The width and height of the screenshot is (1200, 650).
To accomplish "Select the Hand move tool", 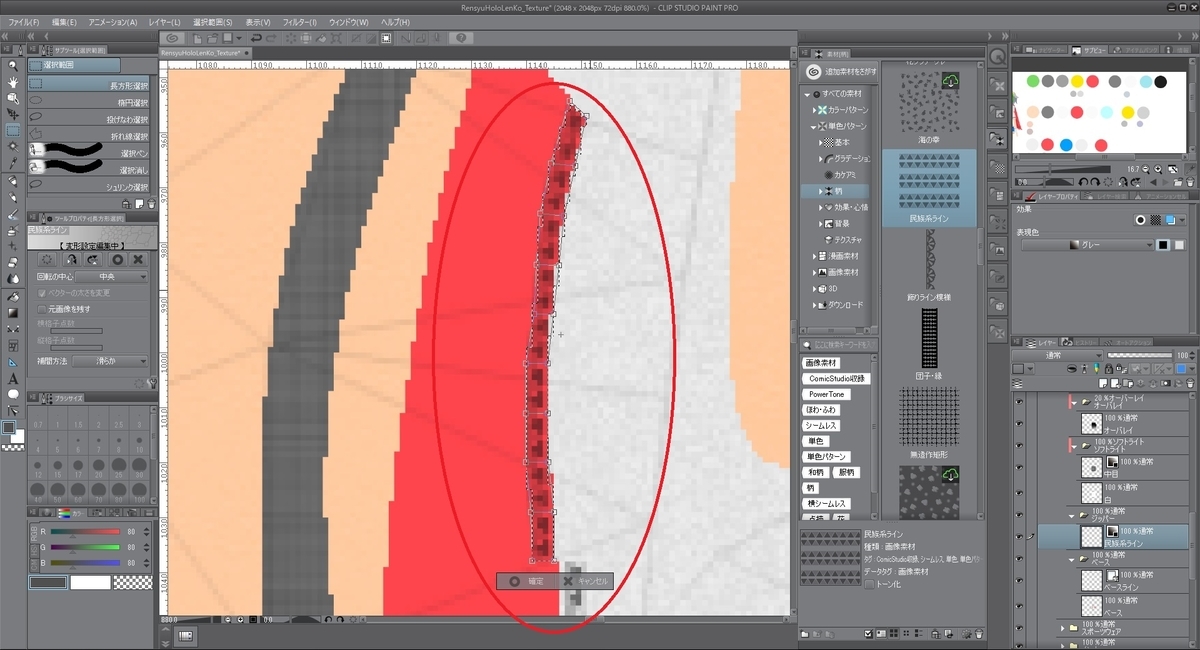I will 13,82.
